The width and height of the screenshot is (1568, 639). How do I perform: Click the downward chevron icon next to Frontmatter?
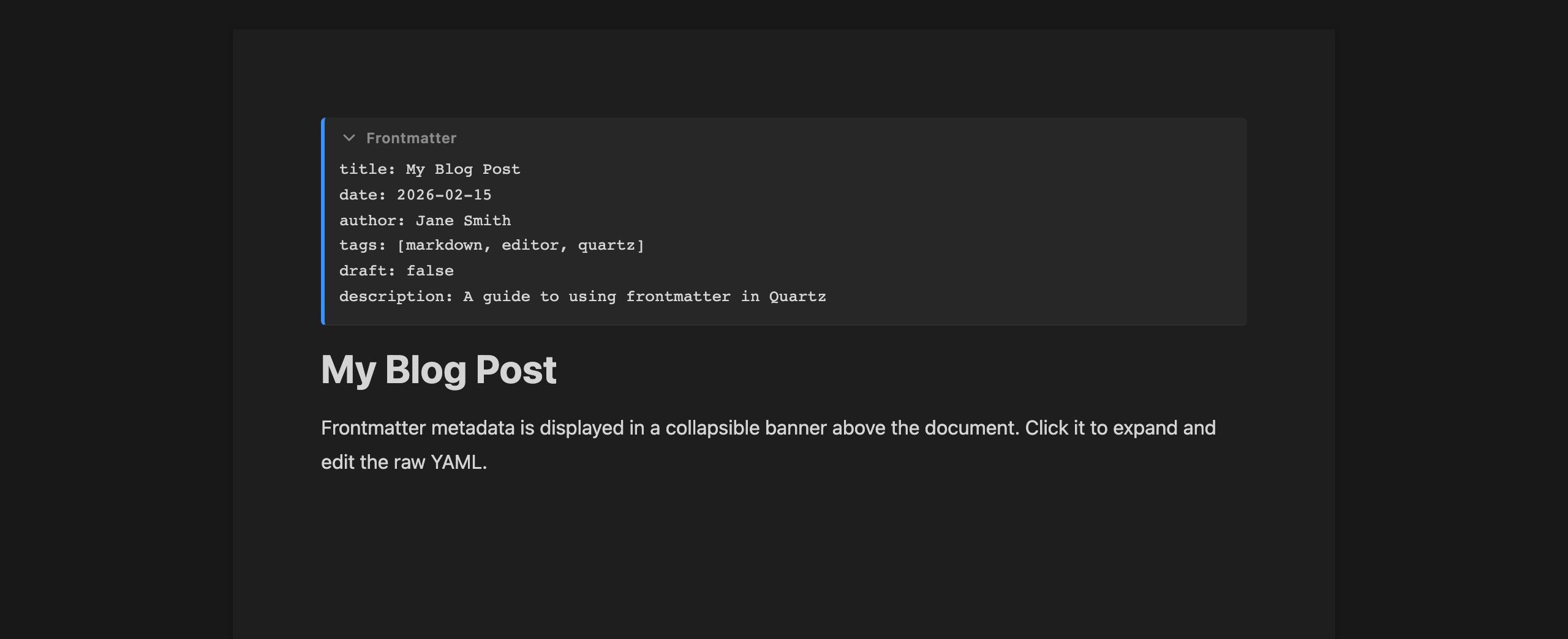click(x=349, y=138)
